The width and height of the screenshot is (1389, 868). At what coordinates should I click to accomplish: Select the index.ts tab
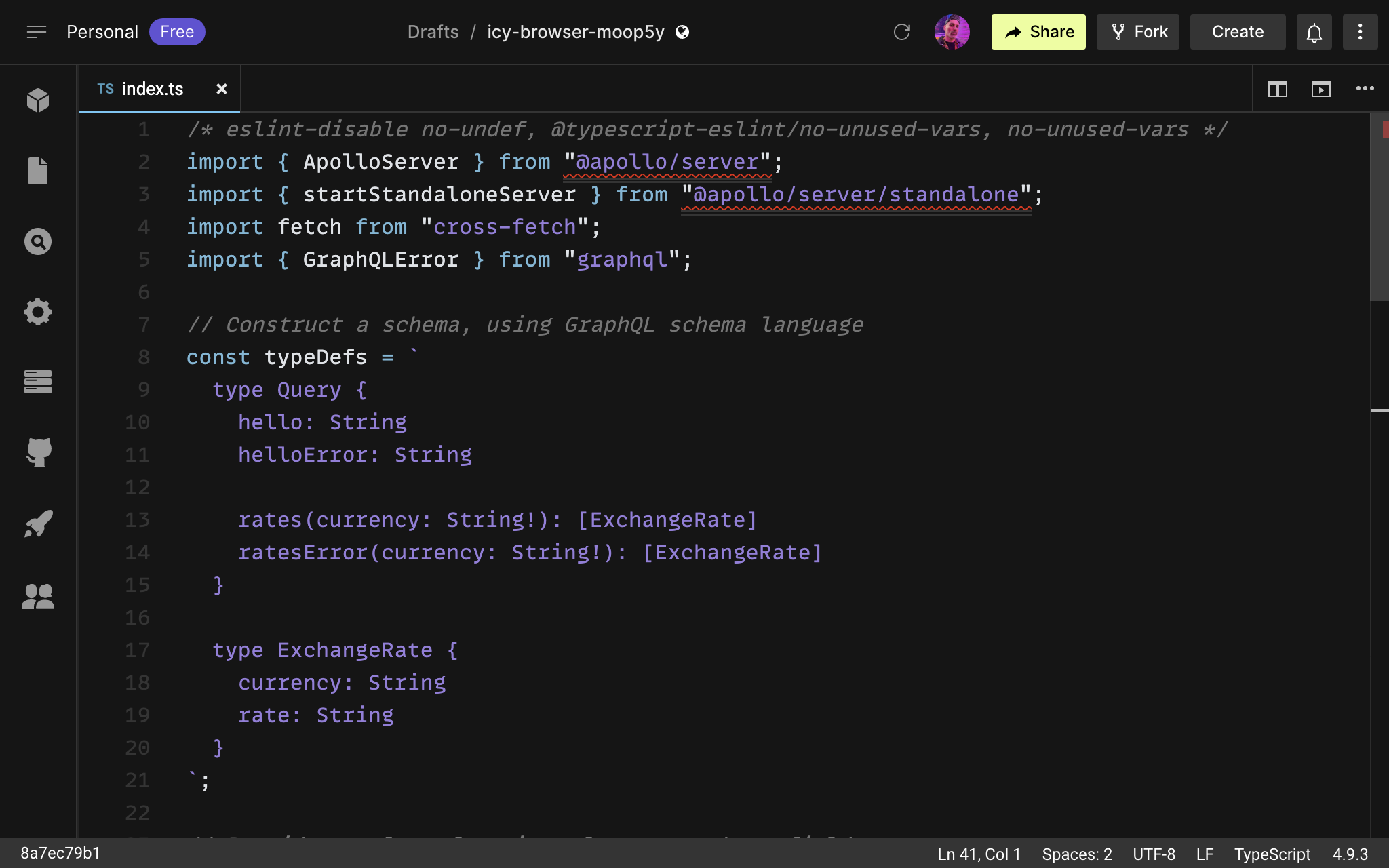point(152,89)
